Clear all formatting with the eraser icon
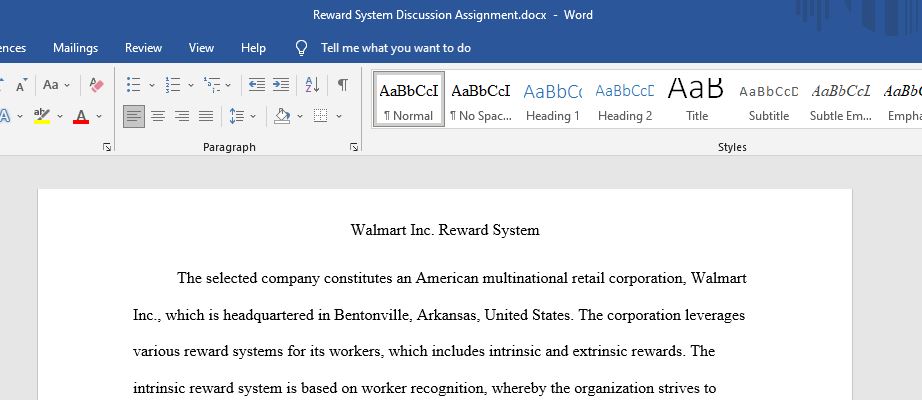The width and height of the screenshot is (922, 400). (x=96, y=85)
